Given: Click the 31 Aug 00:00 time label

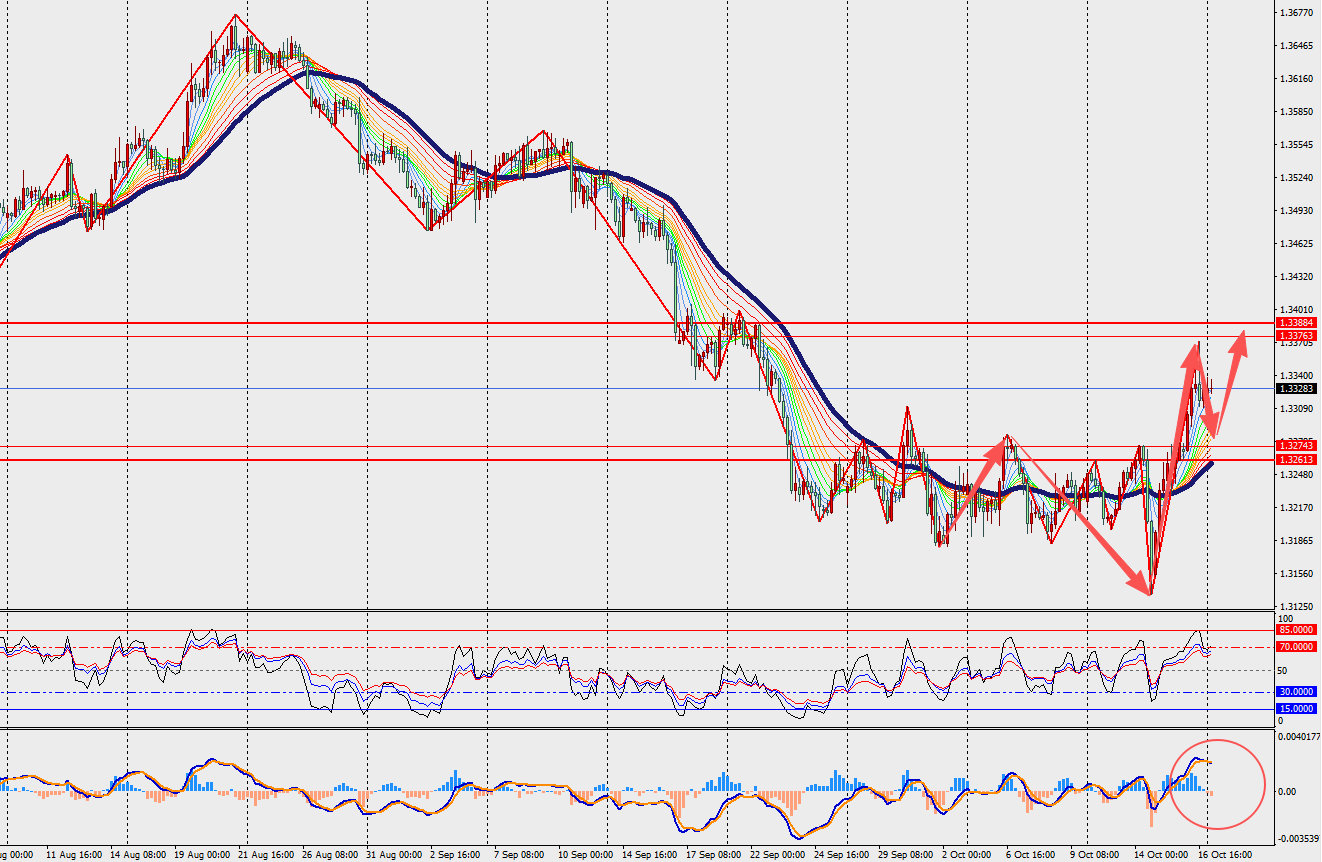Looking at the screenshot, I should [392, 855].
